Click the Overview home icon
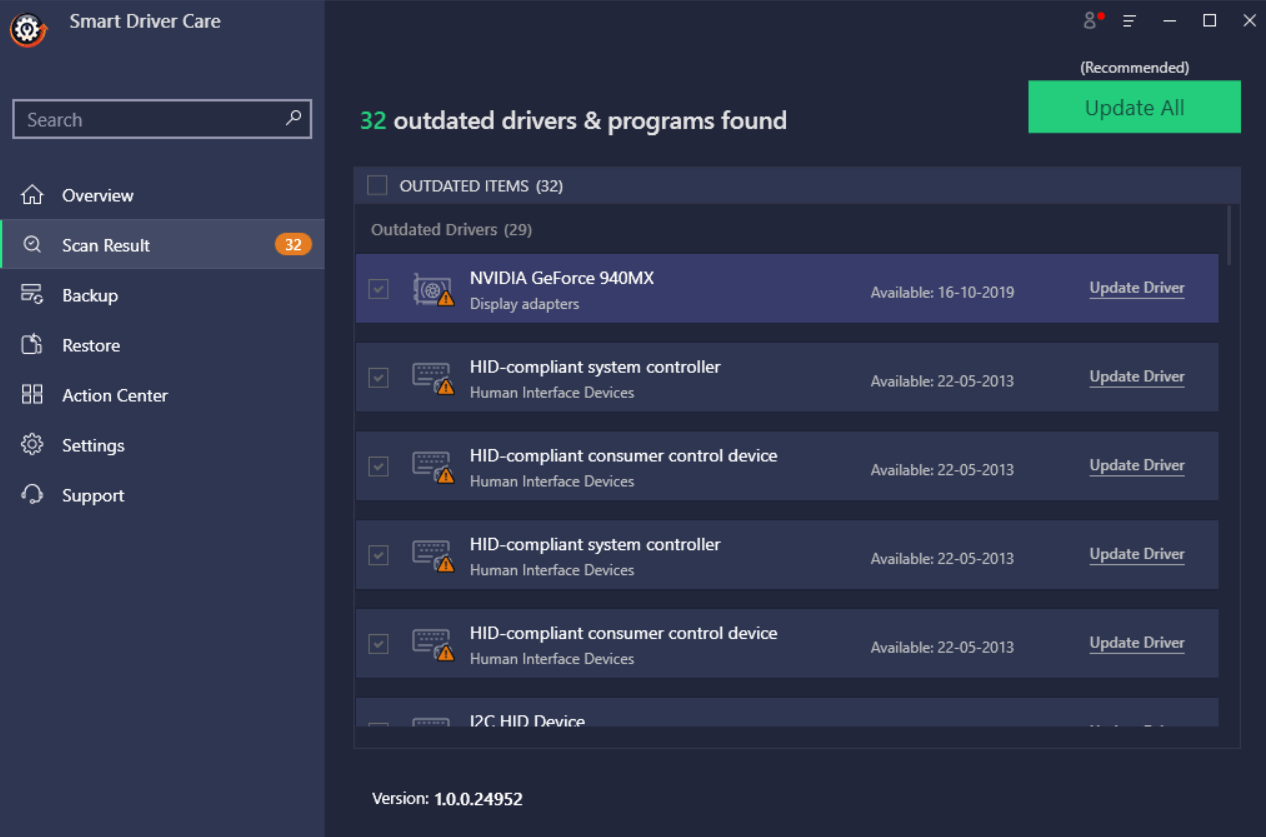Image resolution: width=1266 pixels, height=837 pixels. [x=32, y=195]
